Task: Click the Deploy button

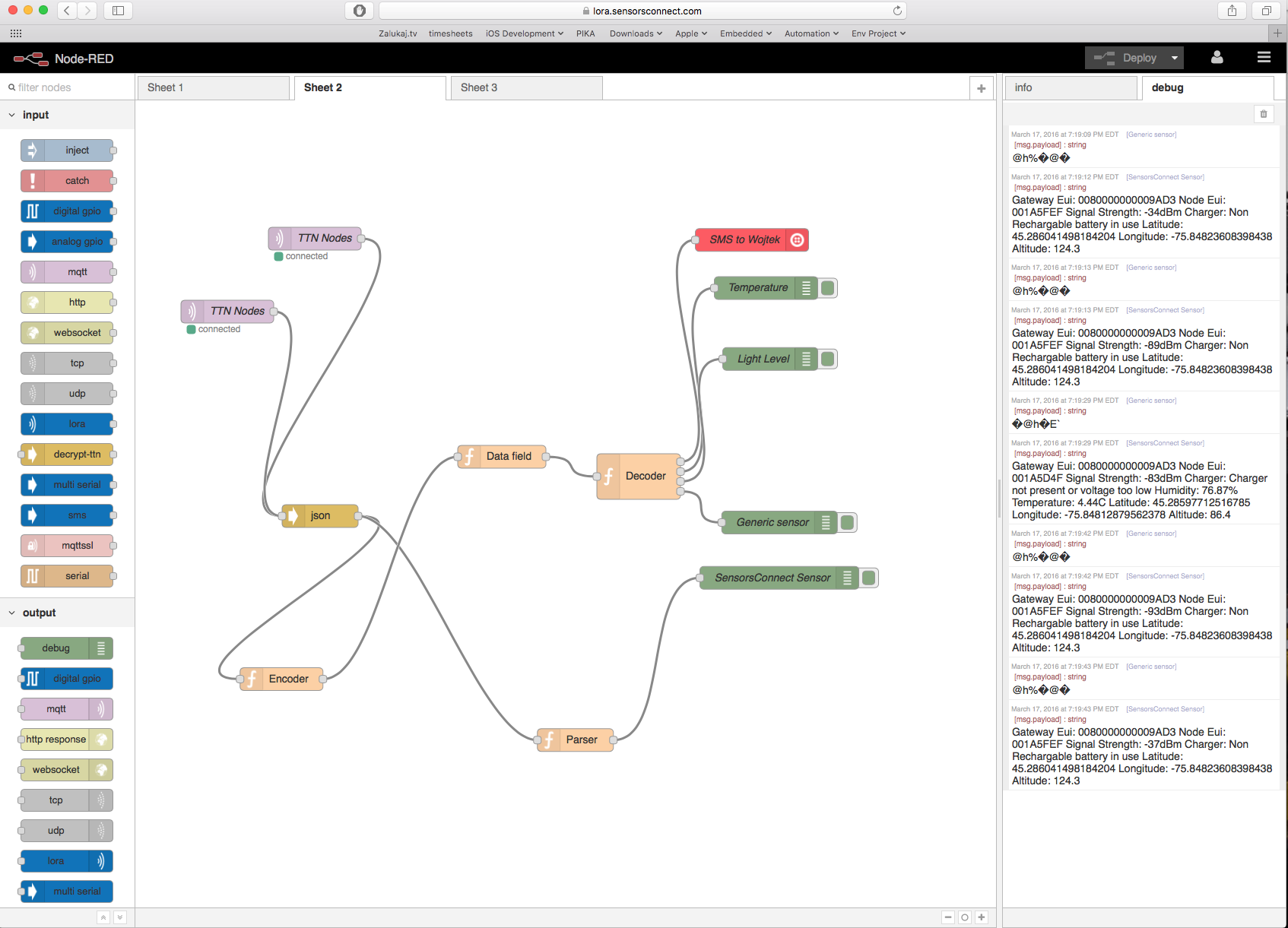Action: click(1125, 58)
